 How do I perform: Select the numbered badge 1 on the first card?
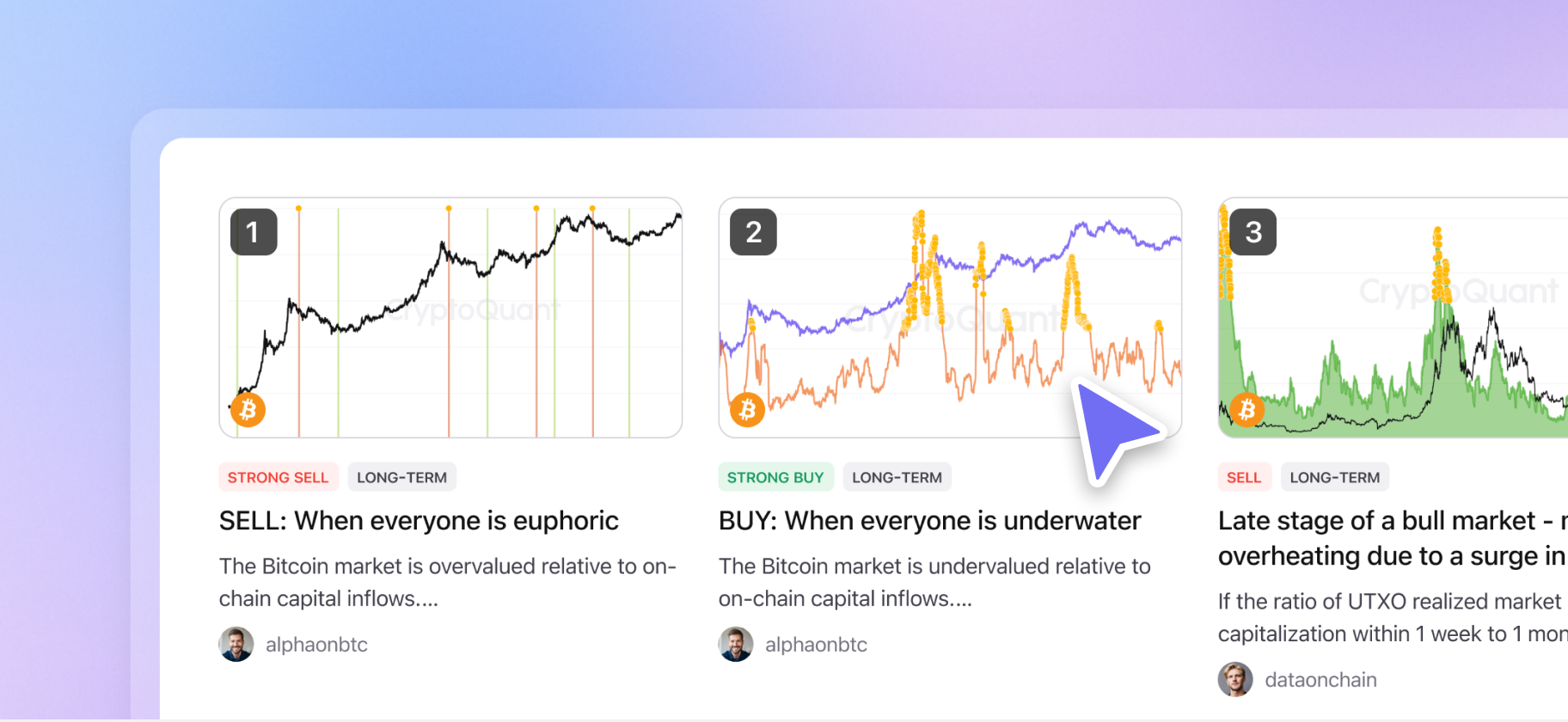click(x=254, y=231)
